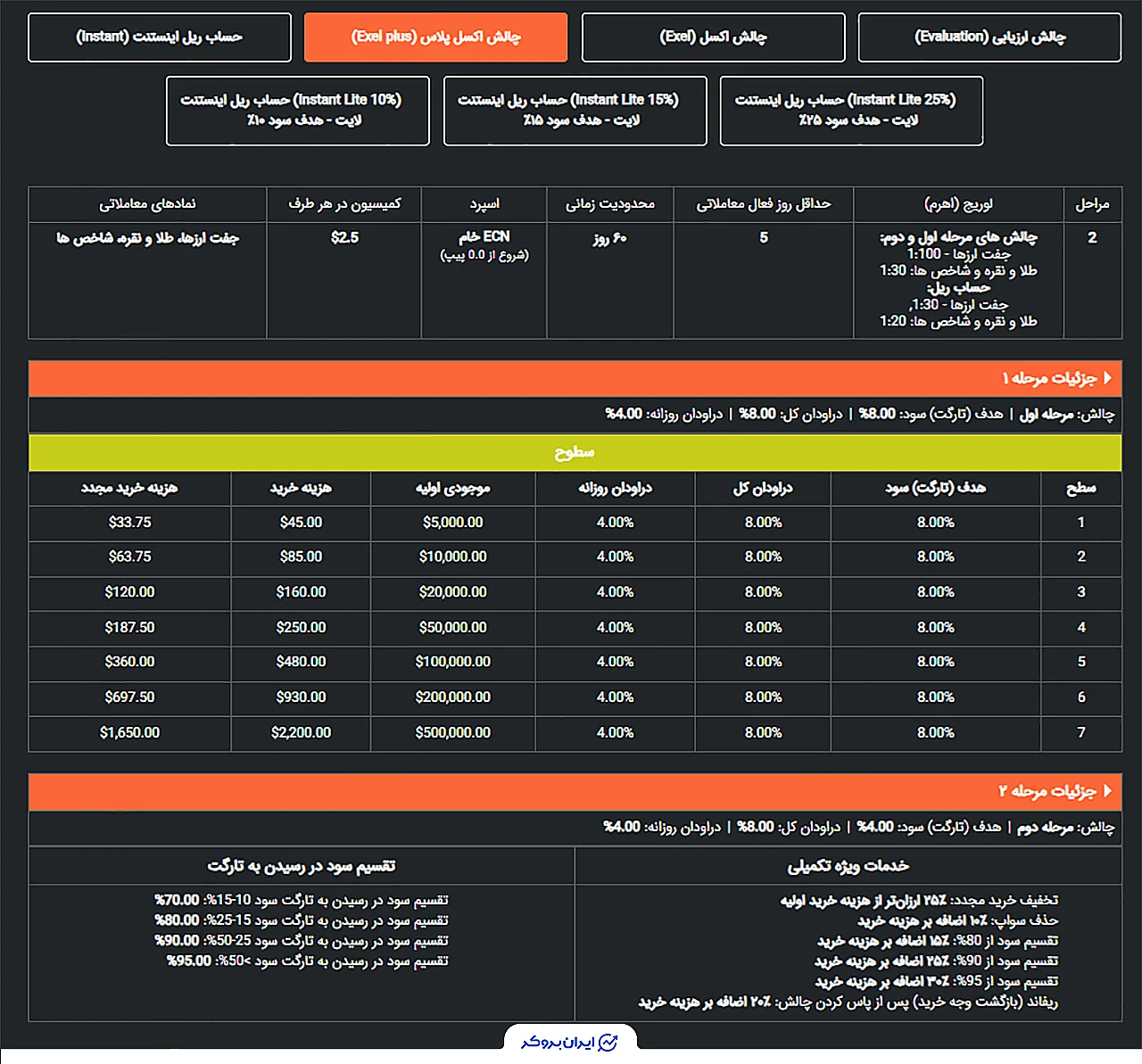Image resolution: width=1142 pixels, height=1064 pixels.
Task: Click the $45.00 purchase fee cell
Action: point(301,523)
